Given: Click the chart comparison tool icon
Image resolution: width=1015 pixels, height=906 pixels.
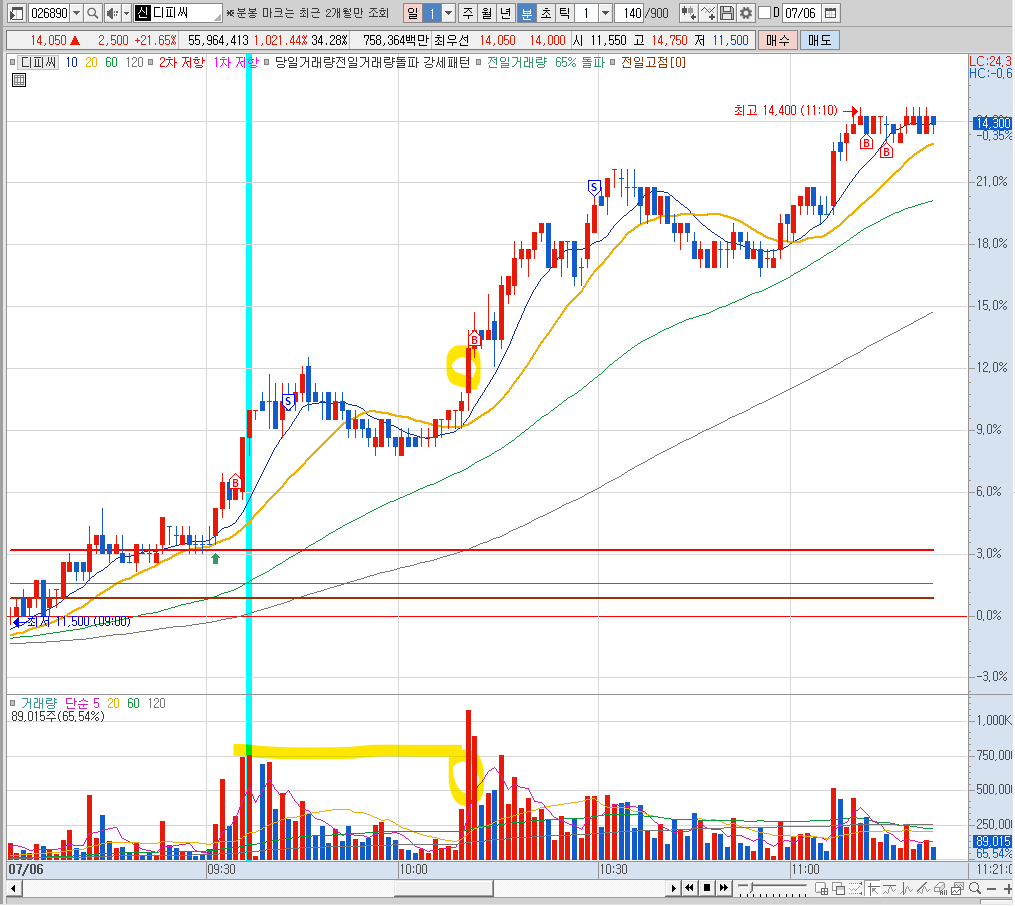Looking at the screenshot, I should tap(688, 12).
